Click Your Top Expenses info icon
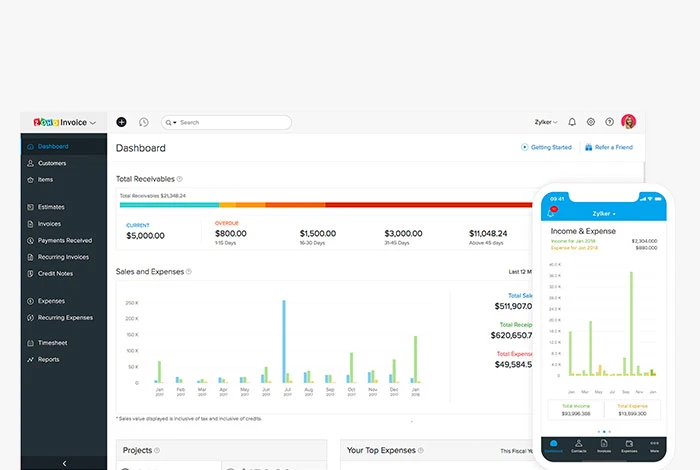700x470 pixels. pyautogui.click(x=421, y=450)
